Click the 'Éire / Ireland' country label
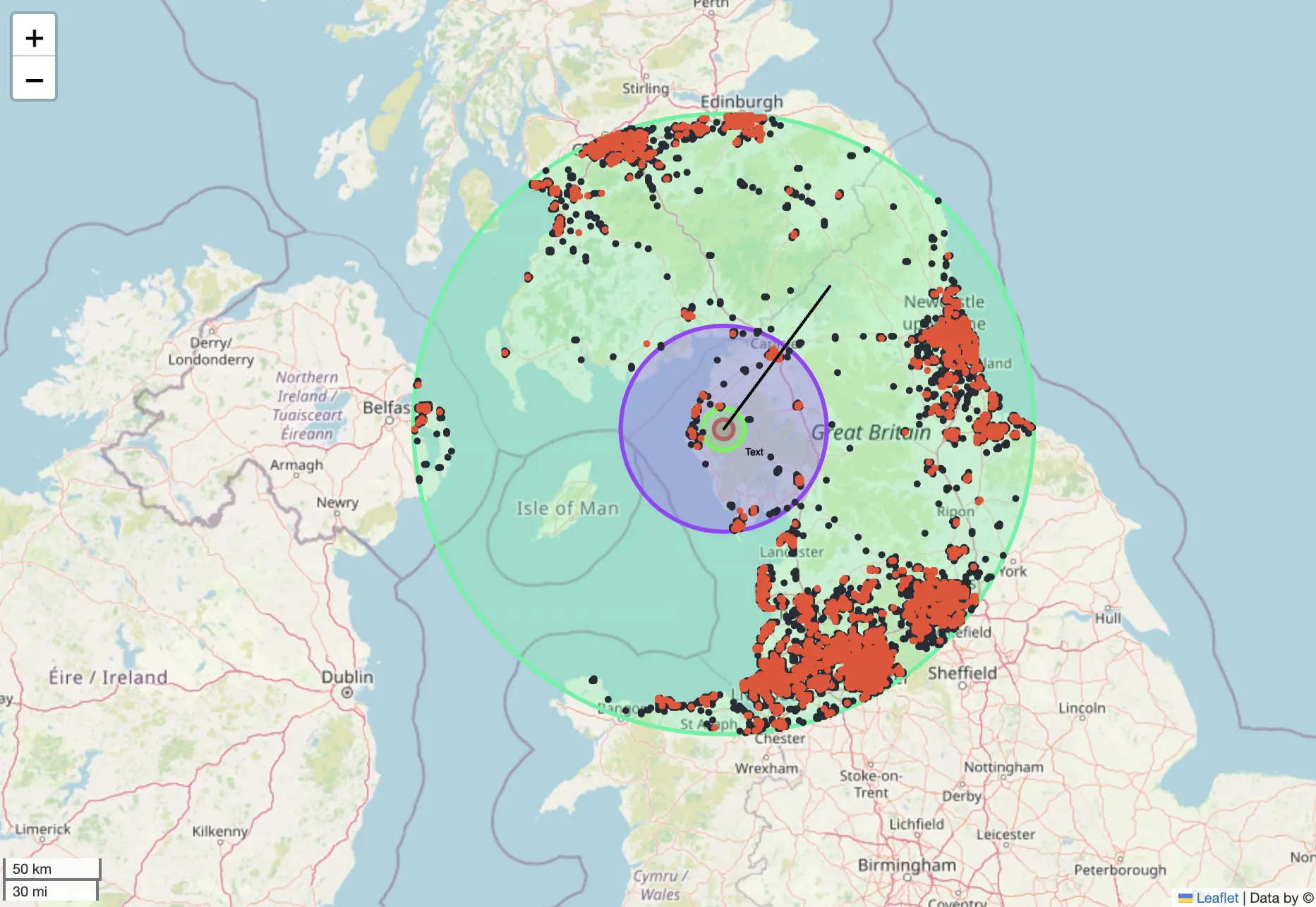This screenshot has height=907, width=1316. click(108, 677)
